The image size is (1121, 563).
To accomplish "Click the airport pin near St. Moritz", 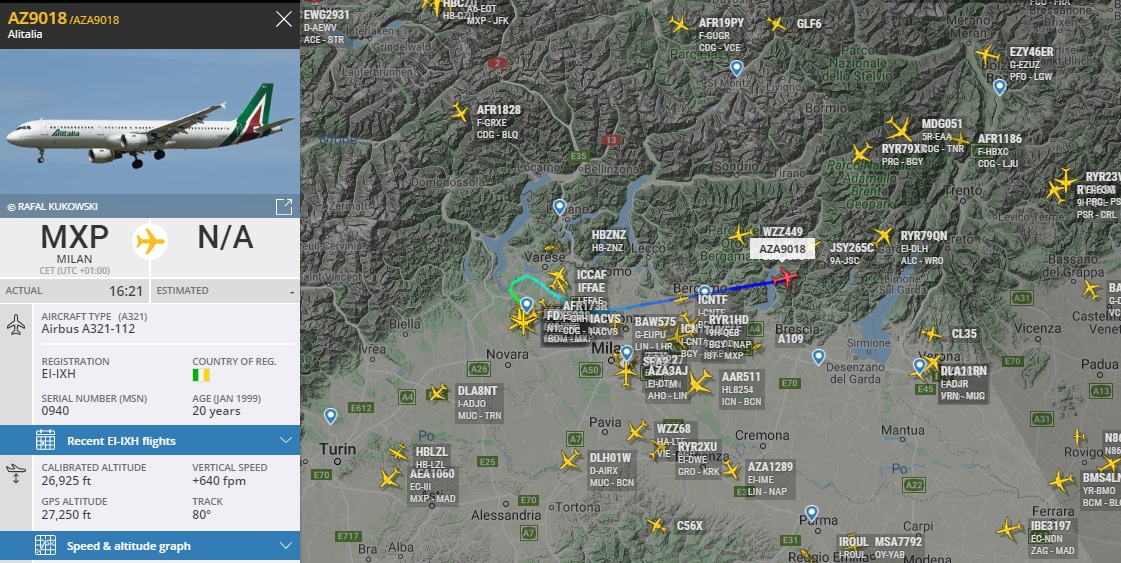I will [736, 68].
